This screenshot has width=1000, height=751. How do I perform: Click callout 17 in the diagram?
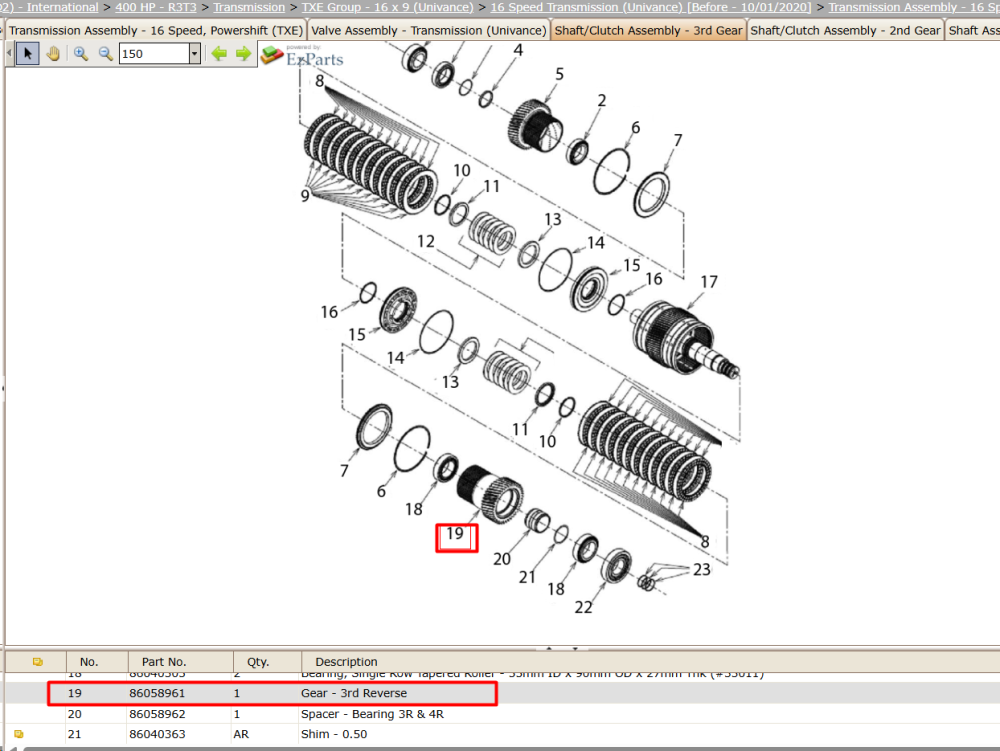[x=709, y=282]
